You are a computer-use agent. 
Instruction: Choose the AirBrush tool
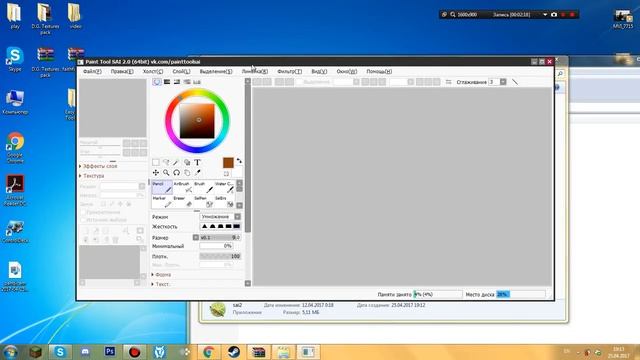tap(183, 187)
